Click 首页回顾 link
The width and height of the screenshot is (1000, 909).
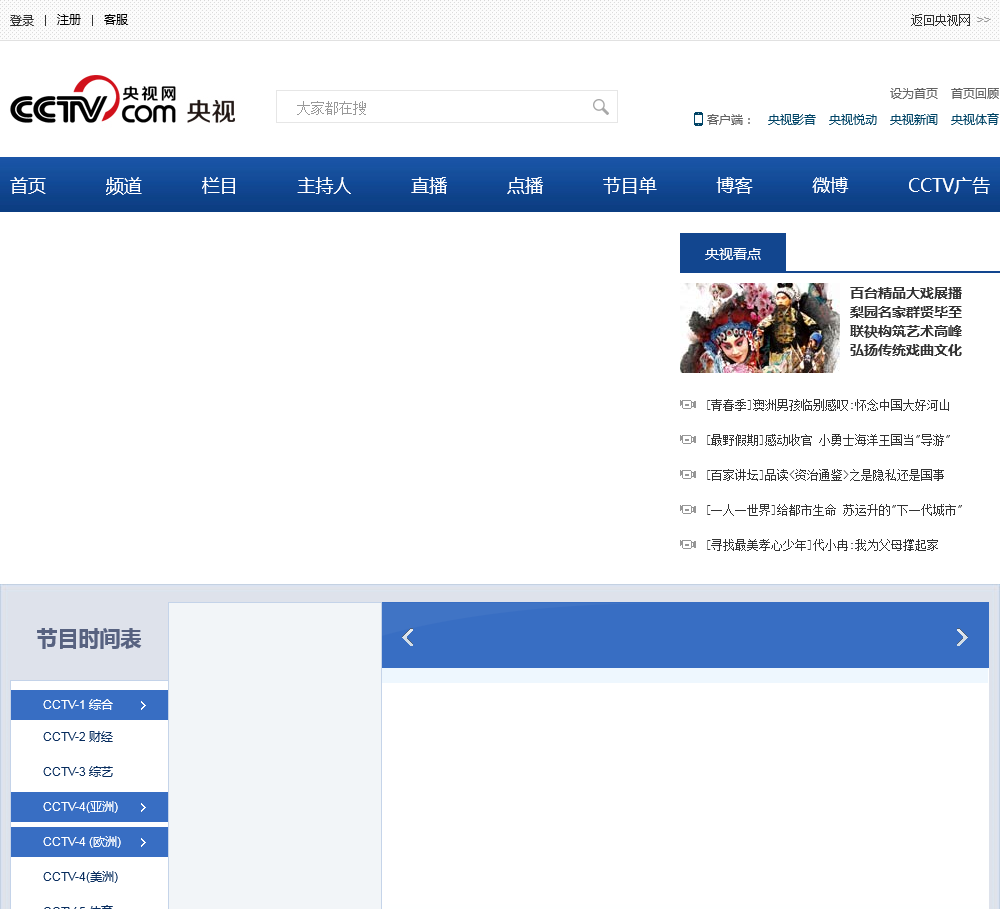tap(975, 94)
